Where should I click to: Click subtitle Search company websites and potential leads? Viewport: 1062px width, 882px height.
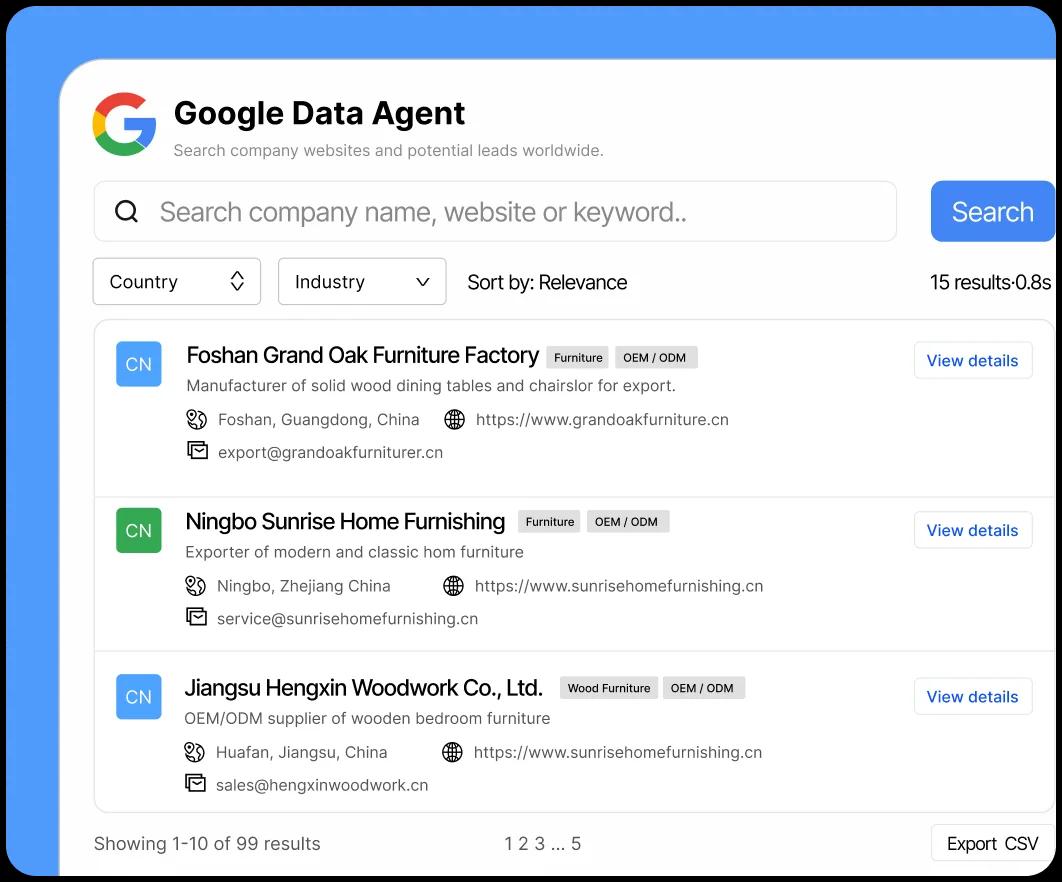point(388,150)
